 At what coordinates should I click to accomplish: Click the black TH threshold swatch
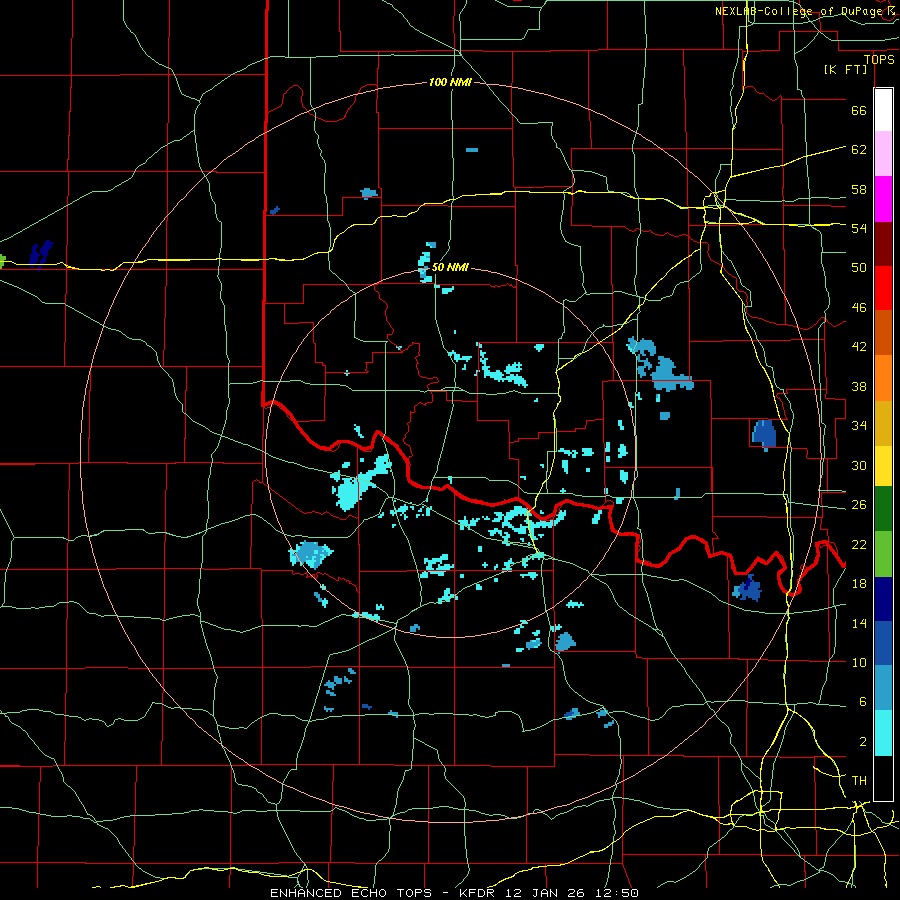(883, 778)
